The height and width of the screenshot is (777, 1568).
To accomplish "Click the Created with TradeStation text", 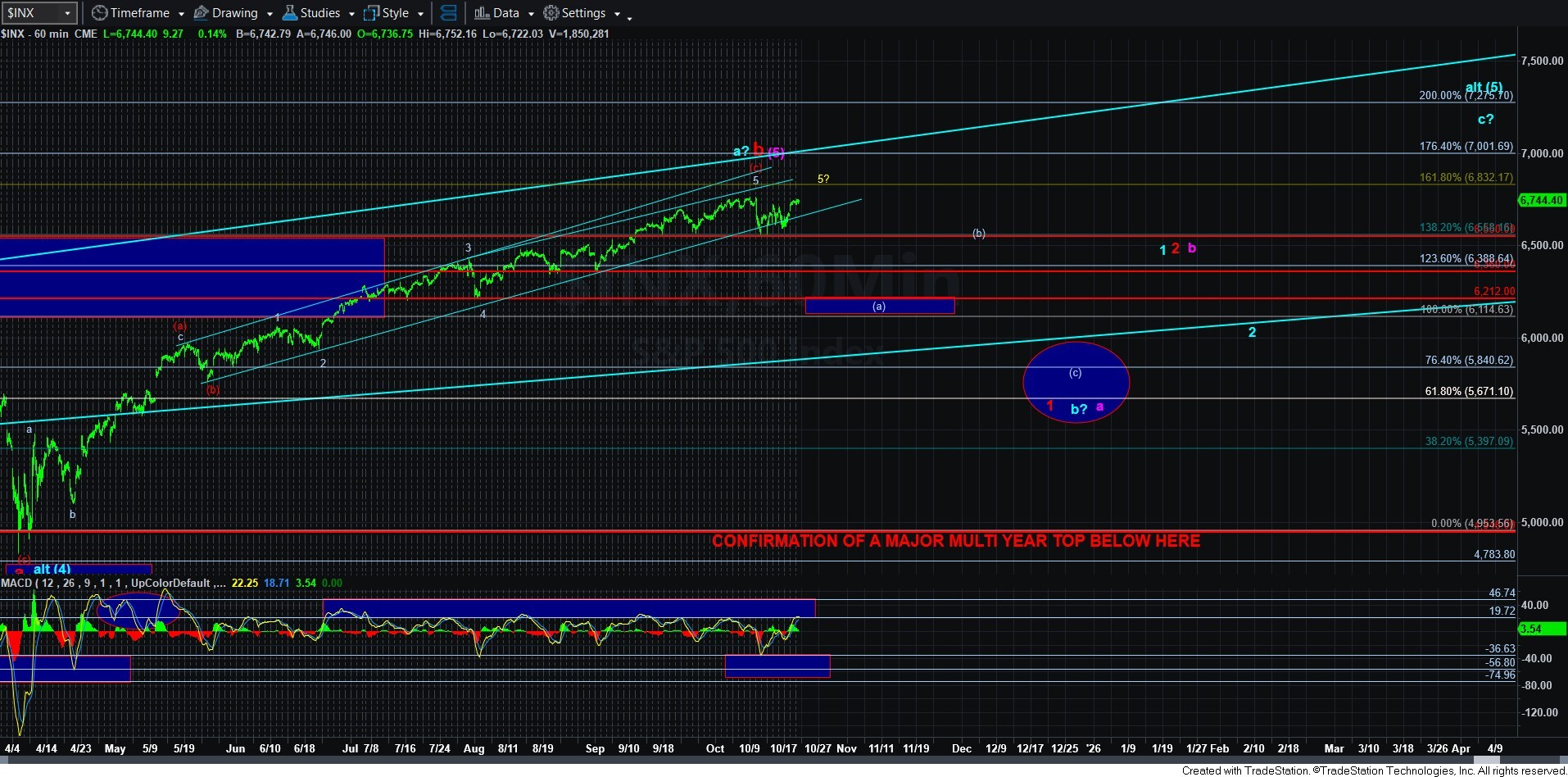I will tap(1245, 770).
